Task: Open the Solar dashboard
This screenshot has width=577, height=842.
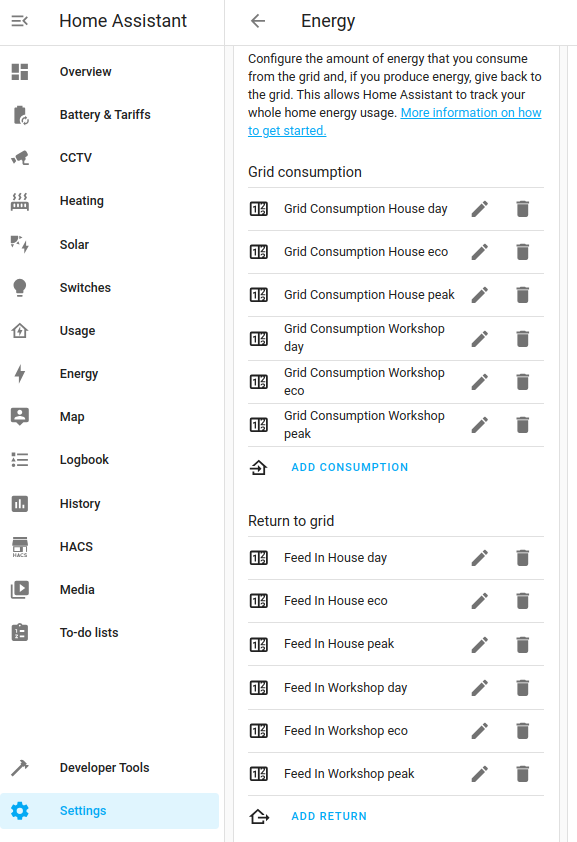Action: 109,244
